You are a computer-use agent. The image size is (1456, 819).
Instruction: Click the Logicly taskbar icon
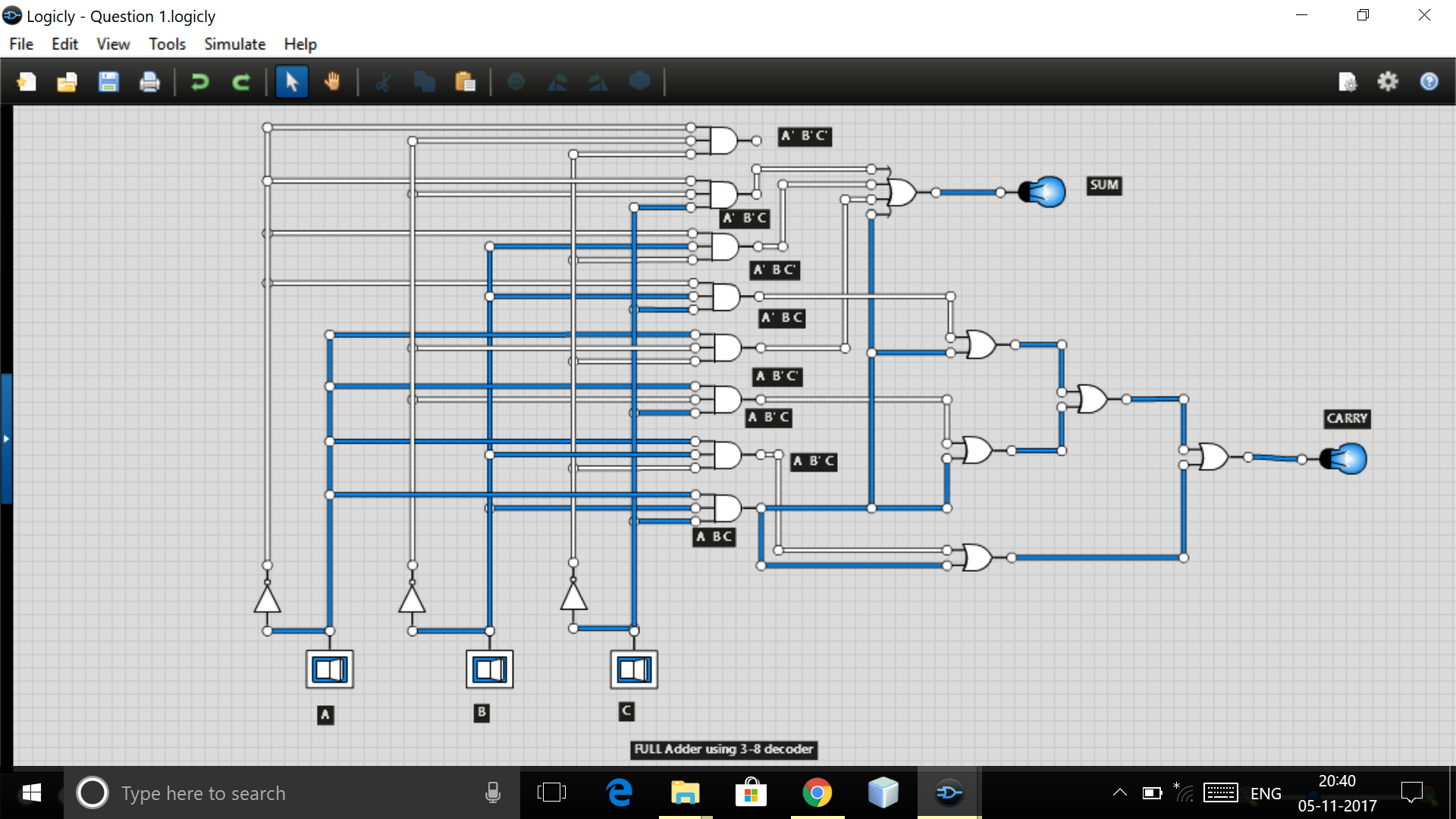pyautogui.click(x=949, y=793)
